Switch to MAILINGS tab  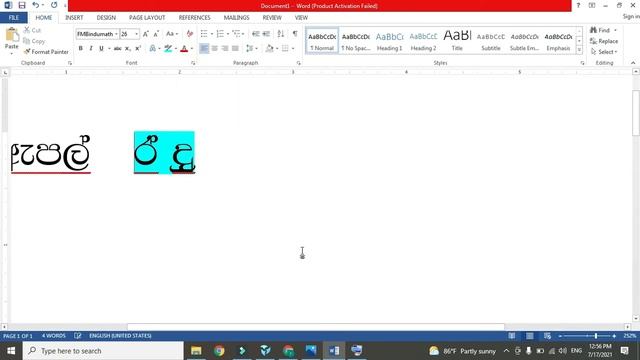pyautogui.click(x=236, y=18)
